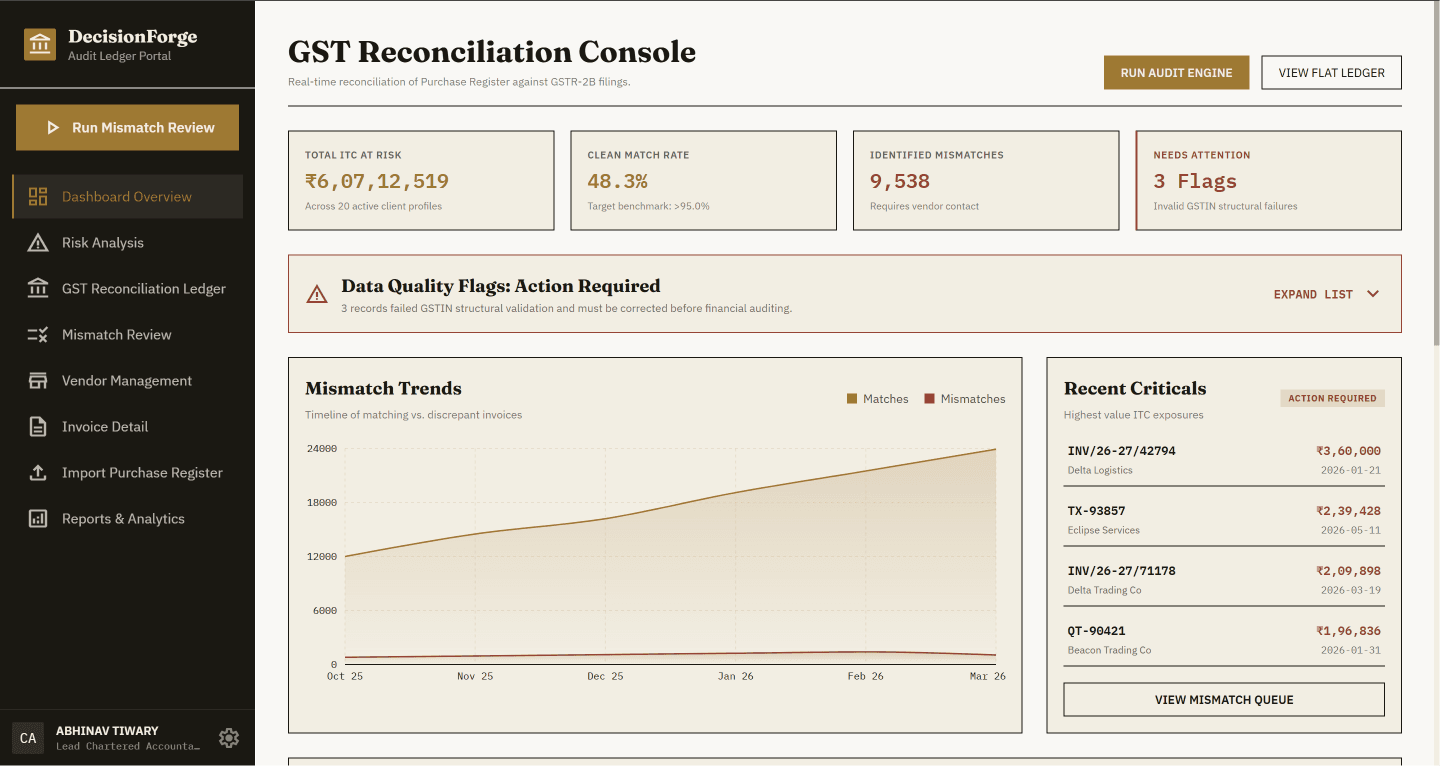The height and width of the screenshot is (766, 1440).
Task: Go to Risk Analysis page
Action: 127,243
